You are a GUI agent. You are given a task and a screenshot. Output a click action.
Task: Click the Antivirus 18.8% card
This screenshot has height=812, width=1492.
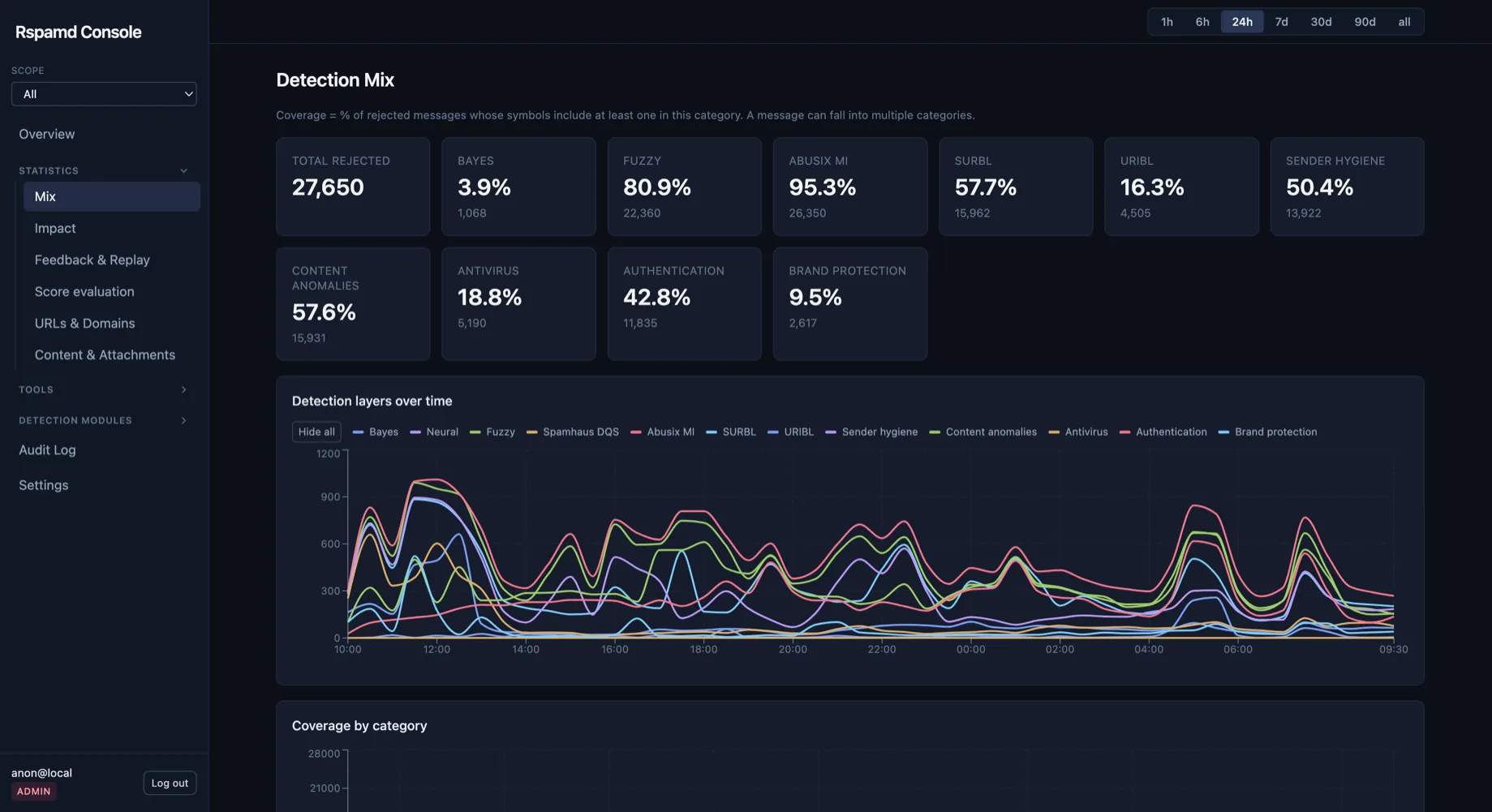518,304
